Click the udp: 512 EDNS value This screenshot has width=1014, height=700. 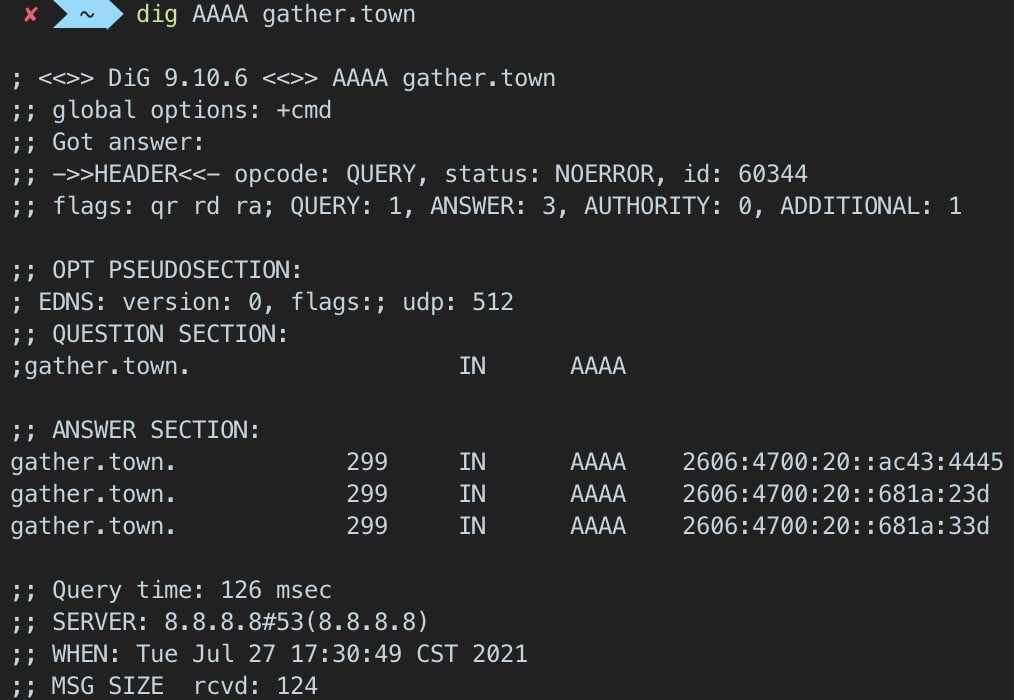point(458,302)
